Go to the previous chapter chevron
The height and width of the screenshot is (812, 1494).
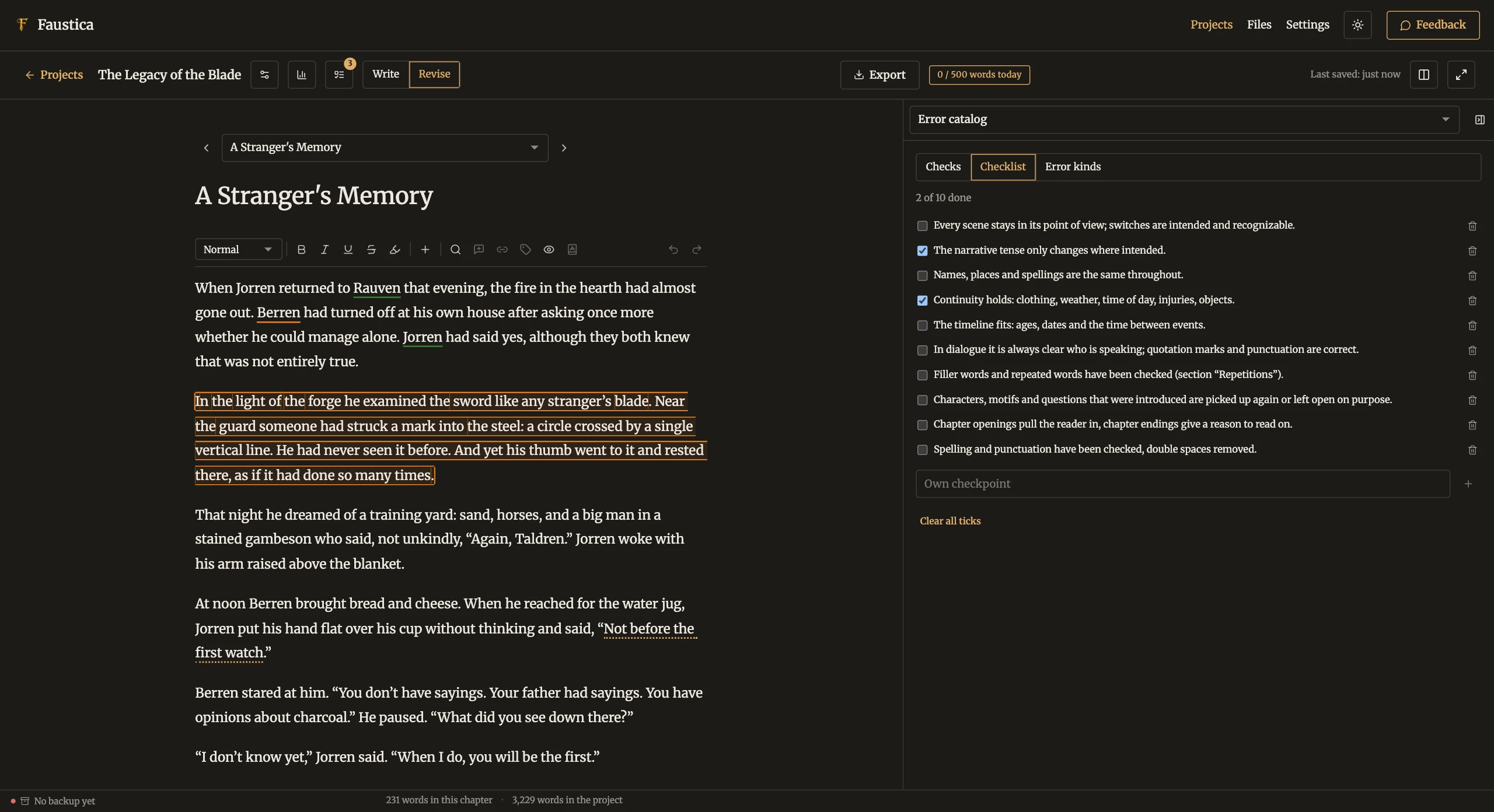(206, 148)
